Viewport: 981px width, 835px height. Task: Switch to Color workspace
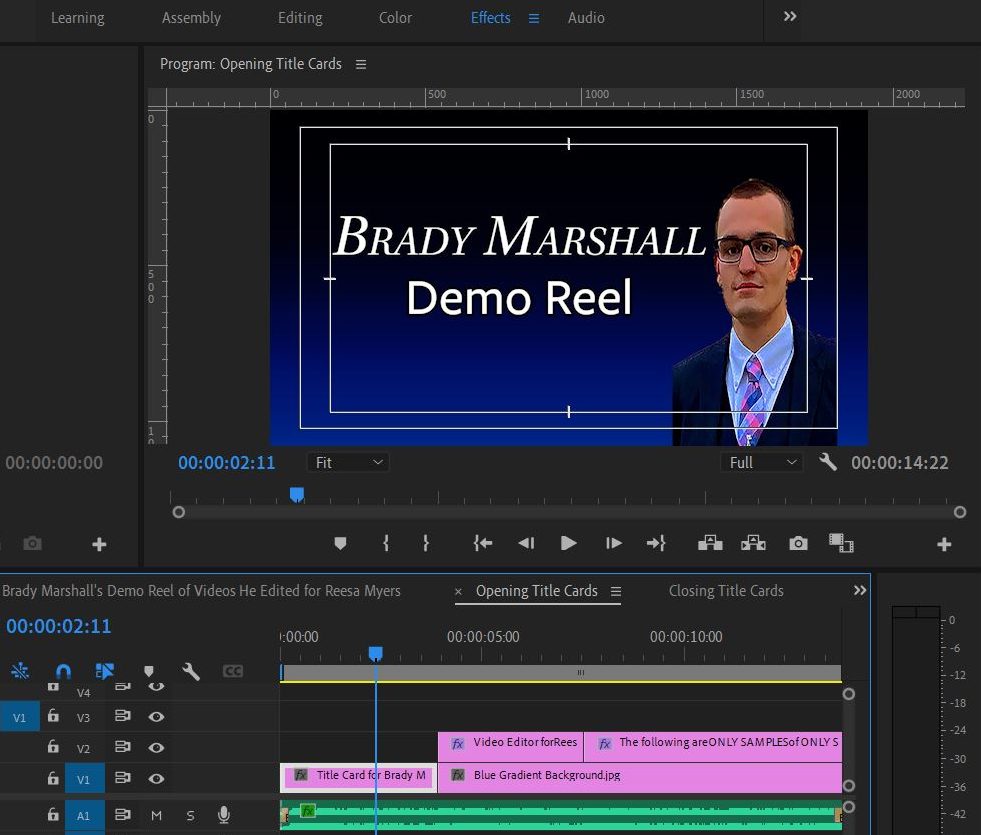(395, 18)
